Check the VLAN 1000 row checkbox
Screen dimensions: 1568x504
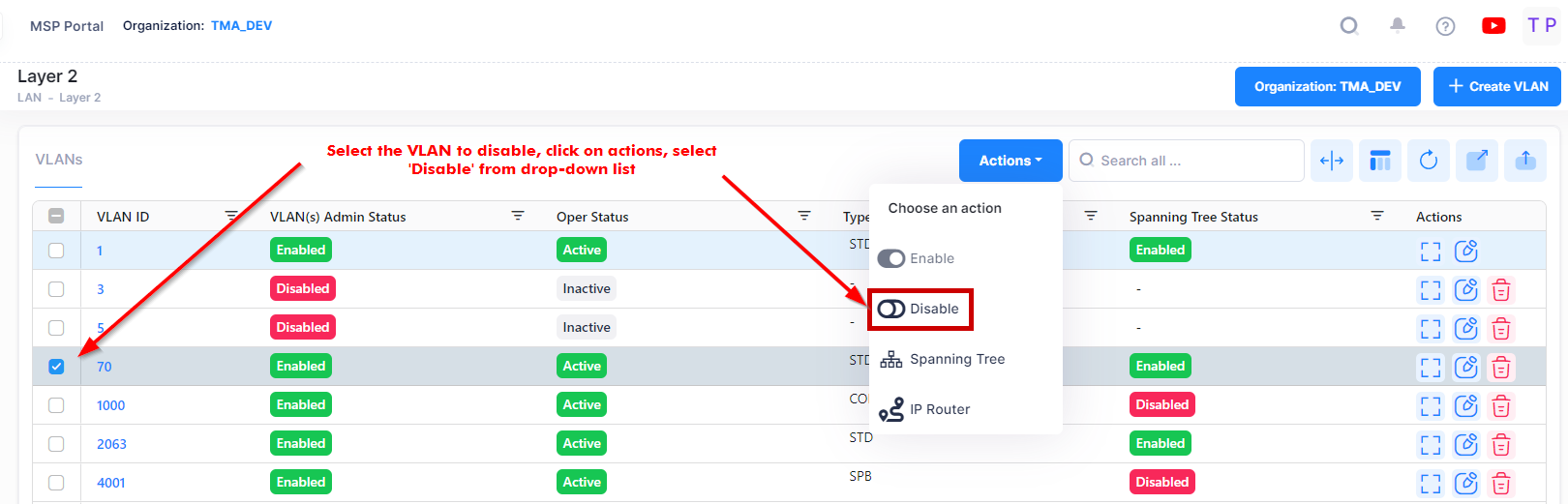pyautogui.click(x=56, y=405)
